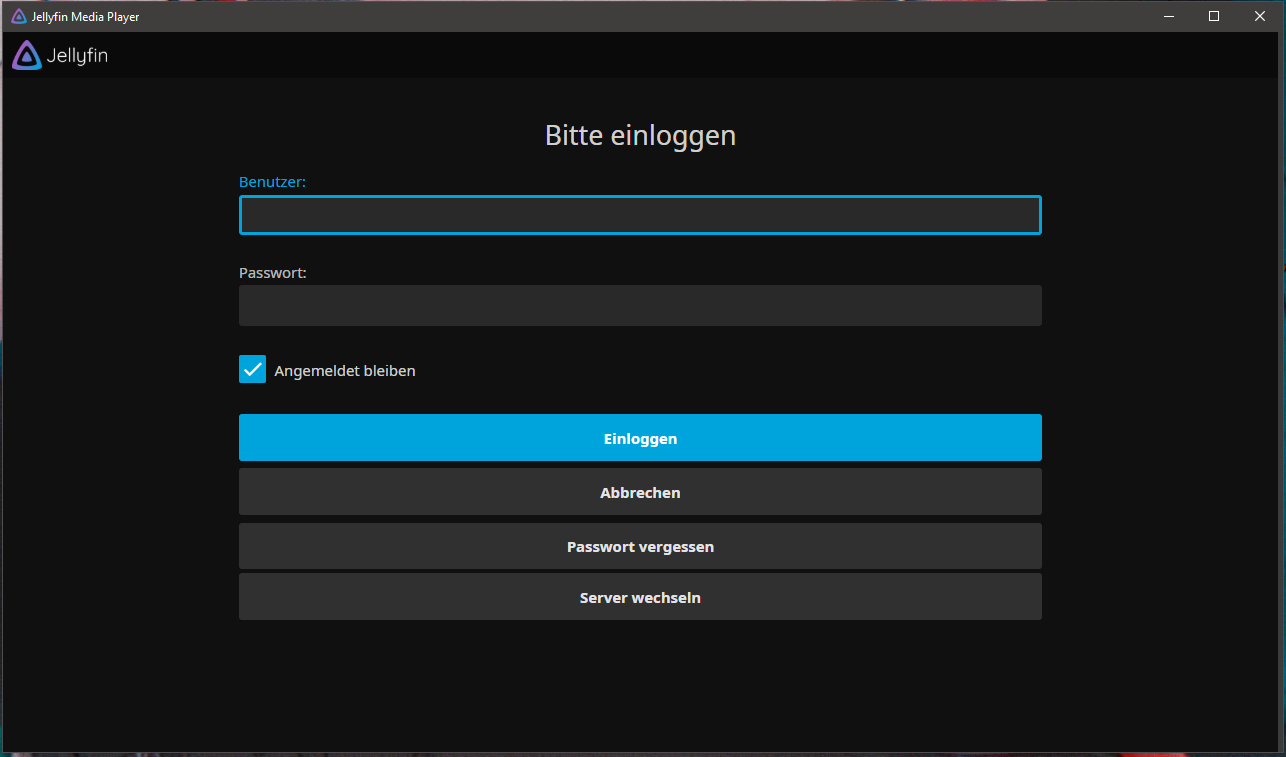Choose Server wechseln to switch servers
1286x757 pixels.
tap(640, 598)
